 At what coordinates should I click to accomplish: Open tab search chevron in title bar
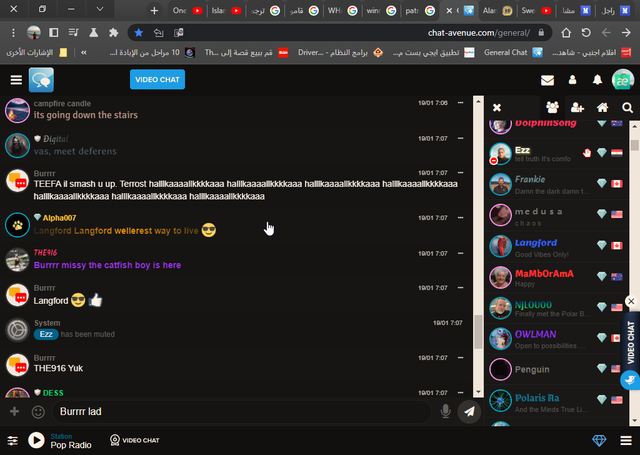click(100, 9)
